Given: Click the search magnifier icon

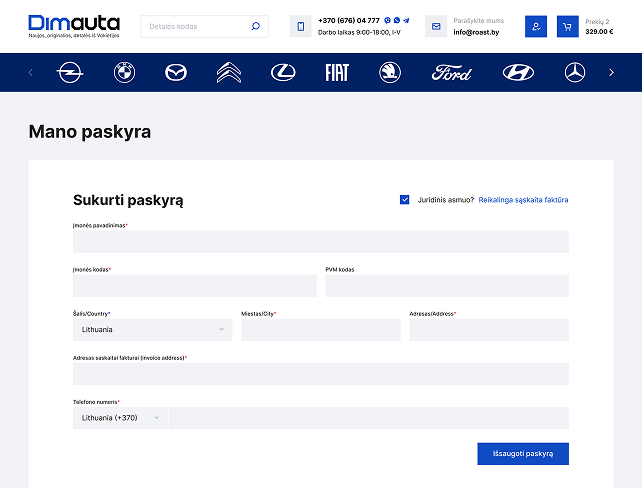Looking at the screenshot, I should tap(255, 27).
